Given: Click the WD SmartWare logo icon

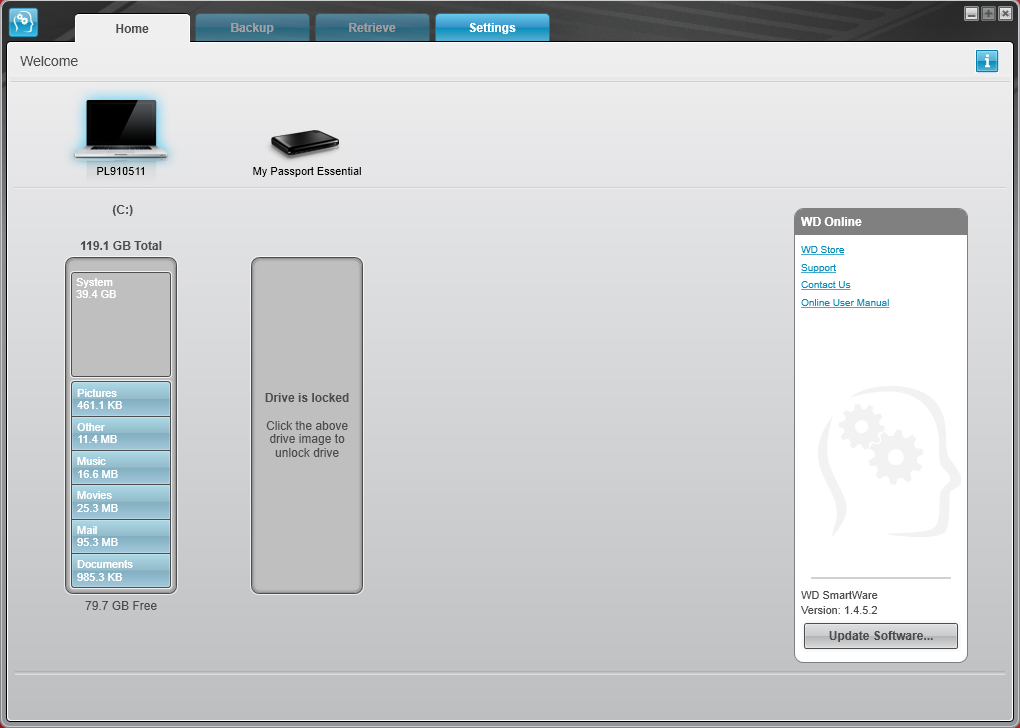Looking at the screenshot, I should coord(23,22).
